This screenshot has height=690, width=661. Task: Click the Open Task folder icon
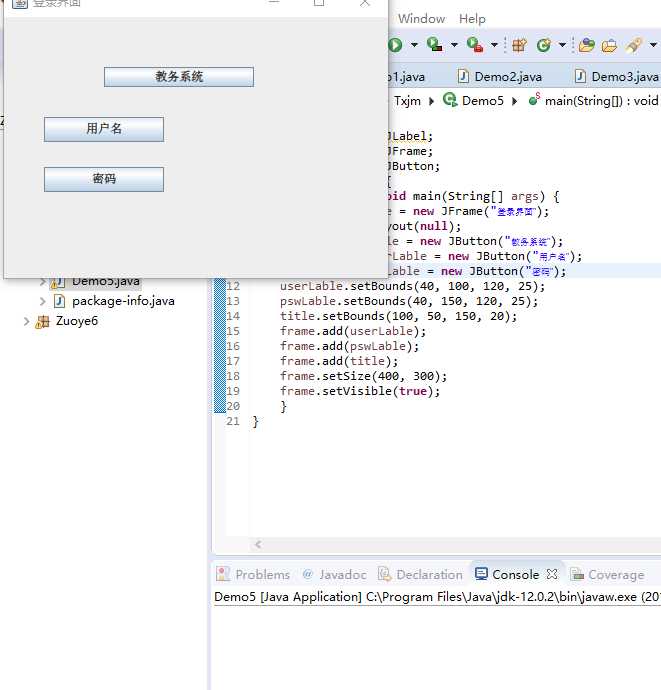click(x=609, y=45)
